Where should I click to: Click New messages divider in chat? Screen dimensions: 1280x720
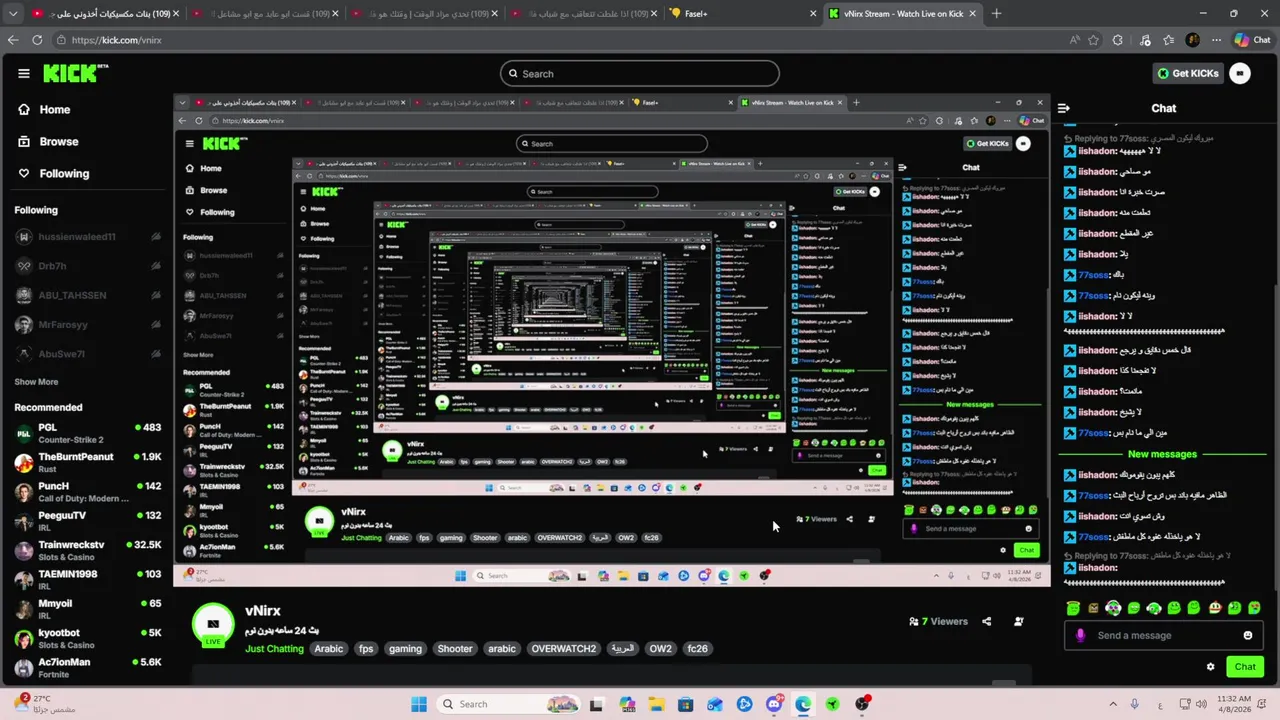[x=1162, y=454]
